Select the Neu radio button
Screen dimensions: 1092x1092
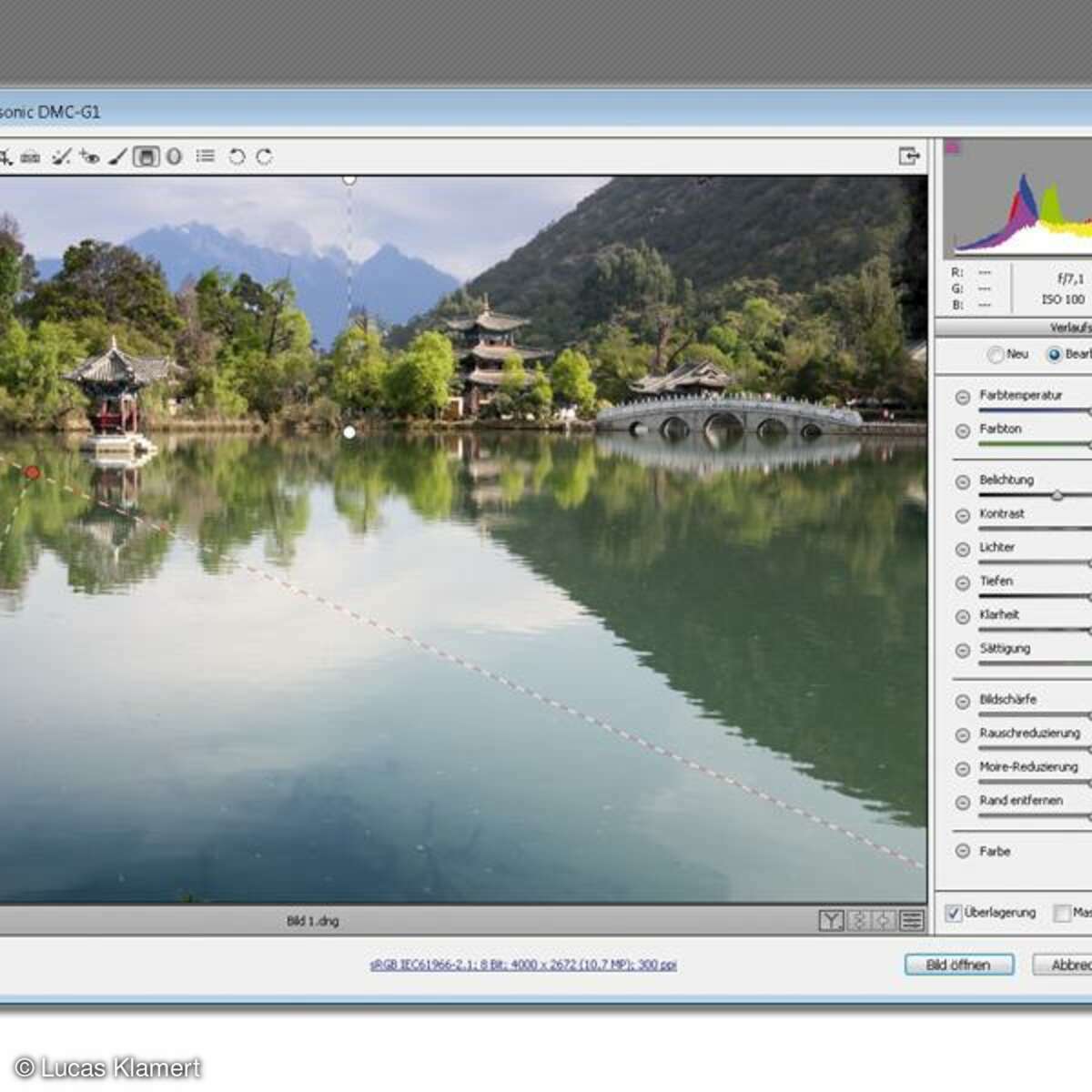click(996, 355)
